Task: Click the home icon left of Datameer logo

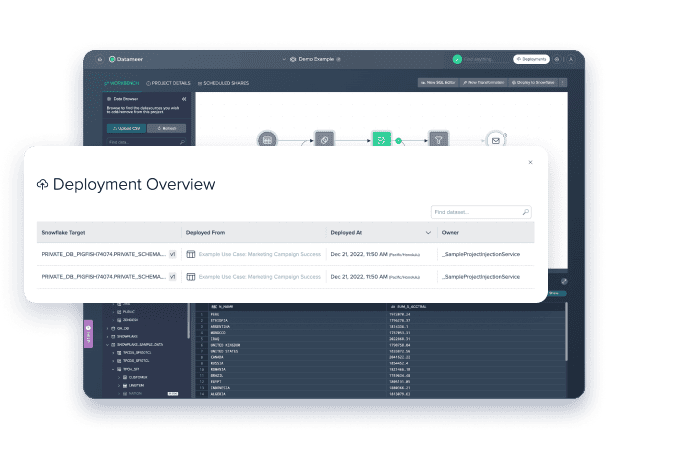Action: 100,59
